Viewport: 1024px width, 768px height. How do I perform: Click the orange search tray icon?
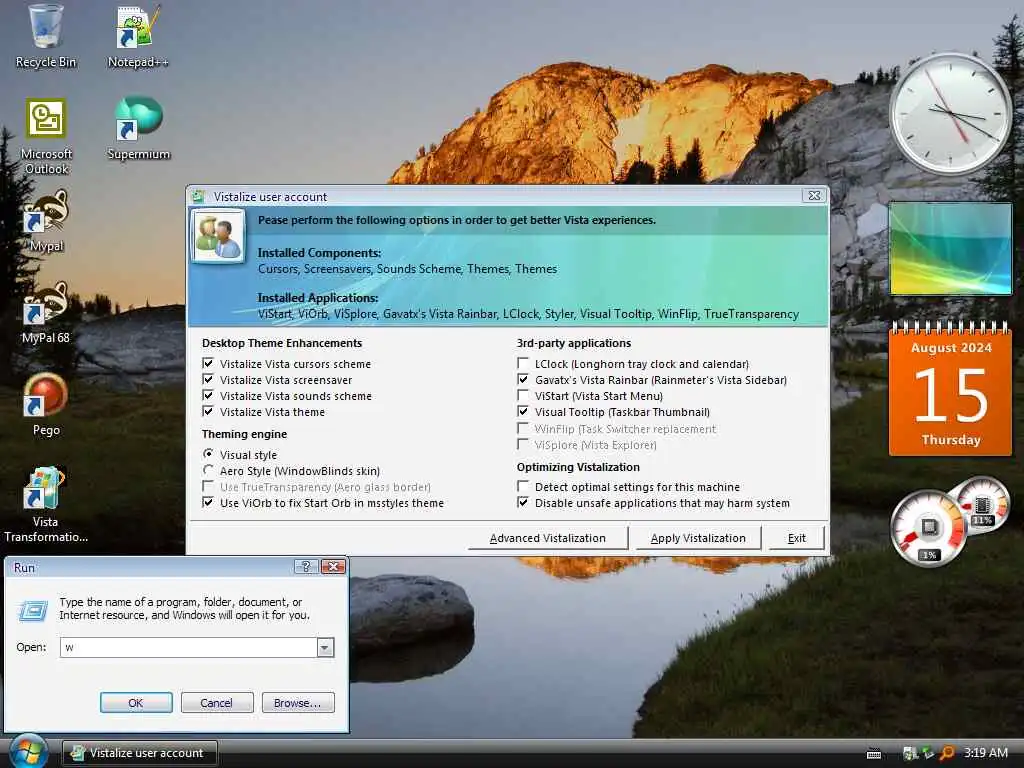pyautogui.click(x=946, y=753)
